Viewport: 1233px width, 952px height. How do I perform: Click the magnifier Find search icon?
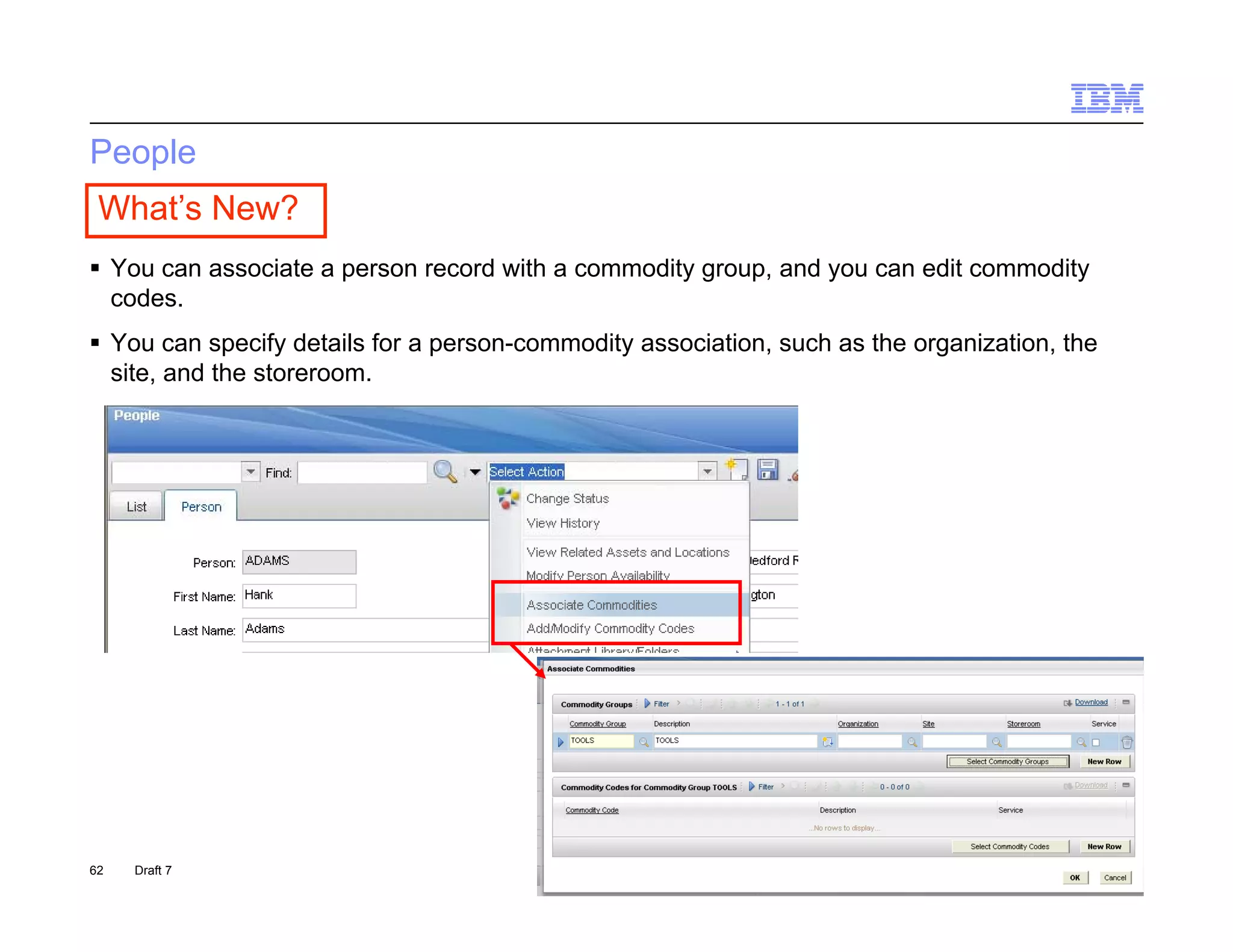click(x=446, y=471)
